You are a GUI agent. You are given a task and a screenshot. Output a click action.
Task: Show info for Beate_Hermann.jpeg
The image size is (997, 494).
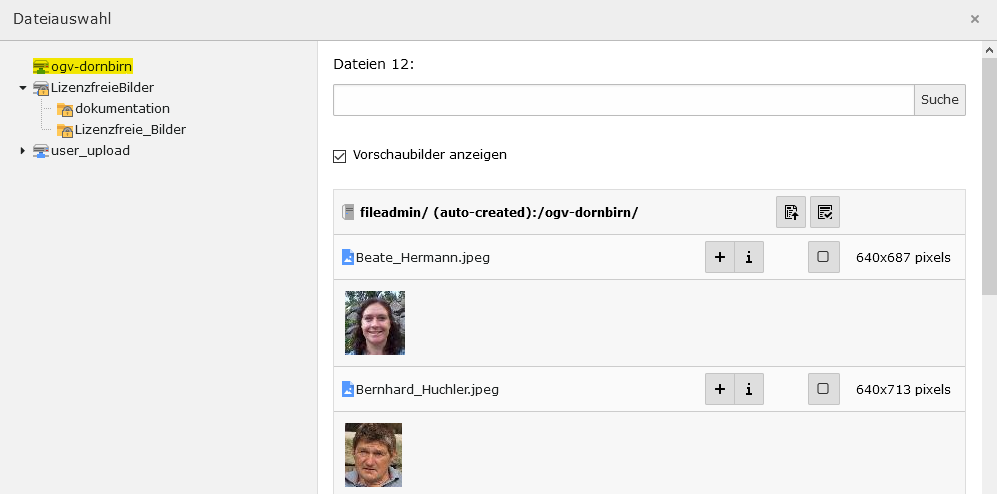pyautogui.click(x=749, y=257)
